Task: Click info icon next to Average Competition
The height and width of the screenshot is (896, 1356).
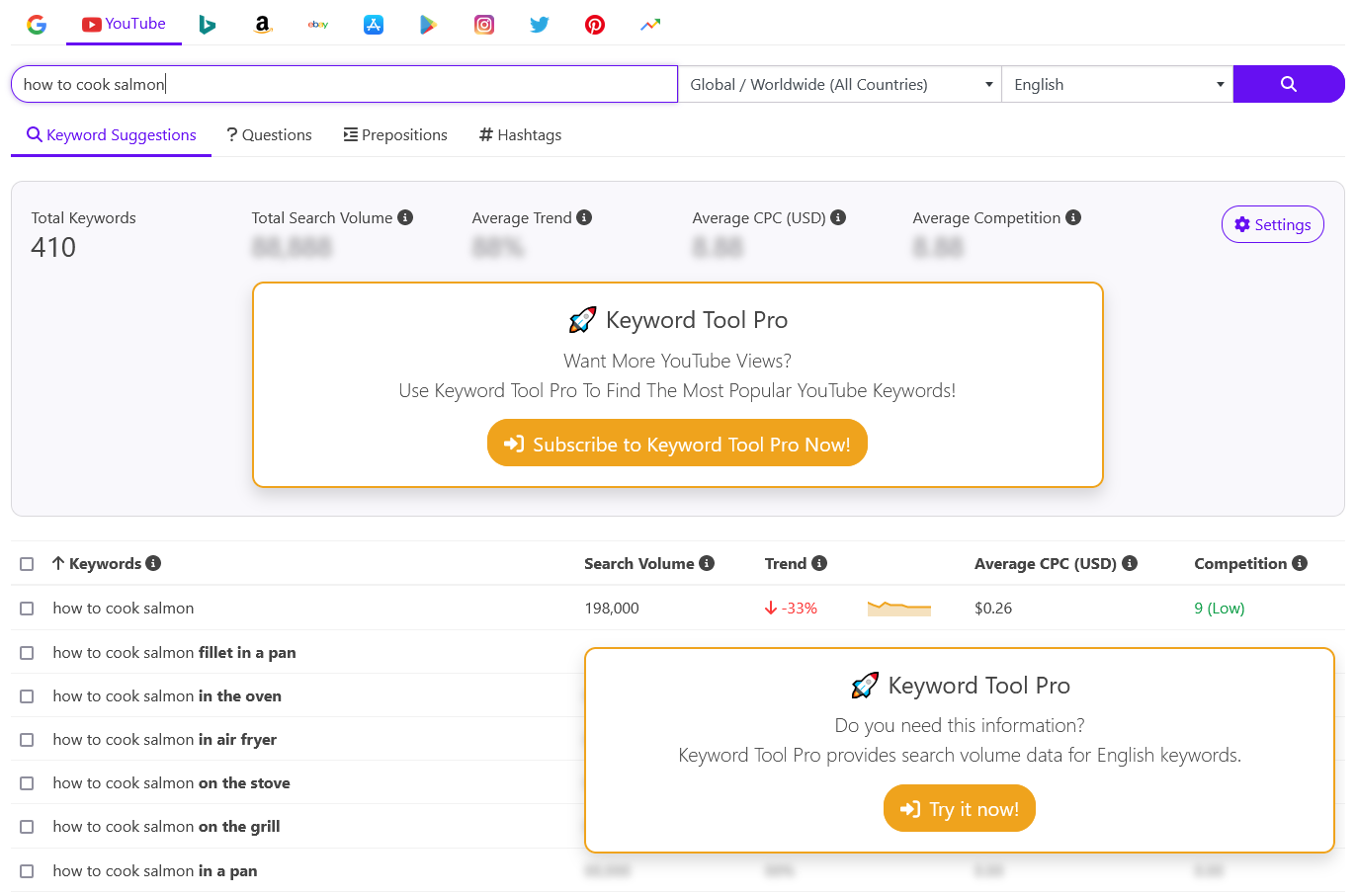Action: pos(1073,217)
